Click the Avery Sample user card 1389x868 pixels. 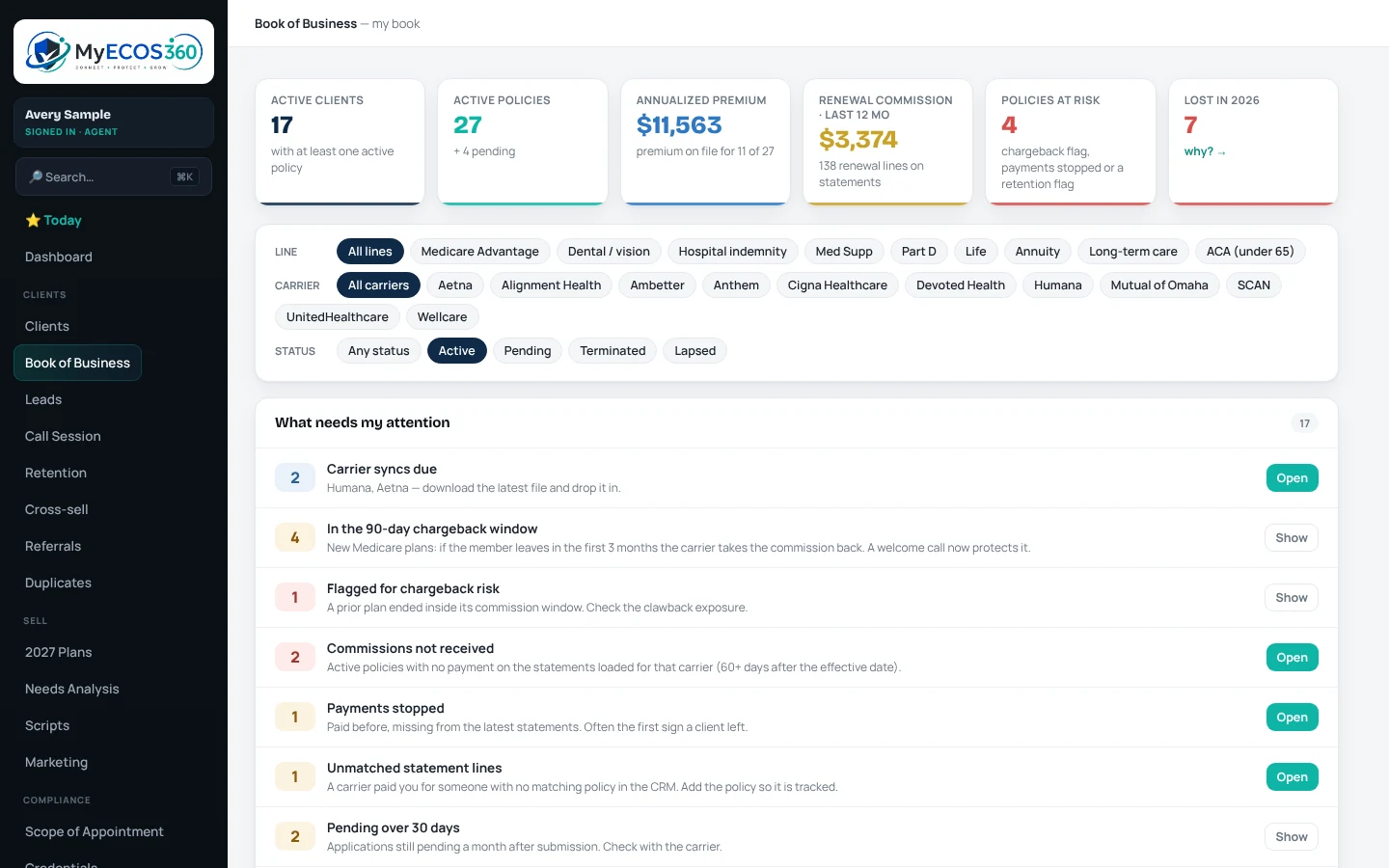click(114, 122)
